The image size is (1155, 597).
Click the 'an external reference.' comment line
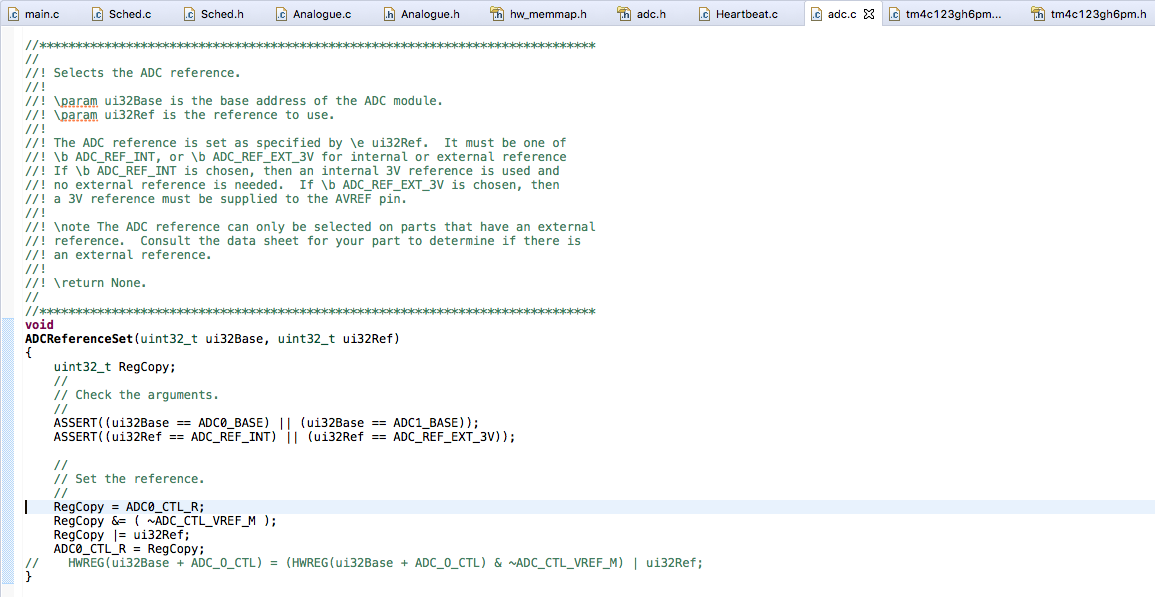click(118, 255)
